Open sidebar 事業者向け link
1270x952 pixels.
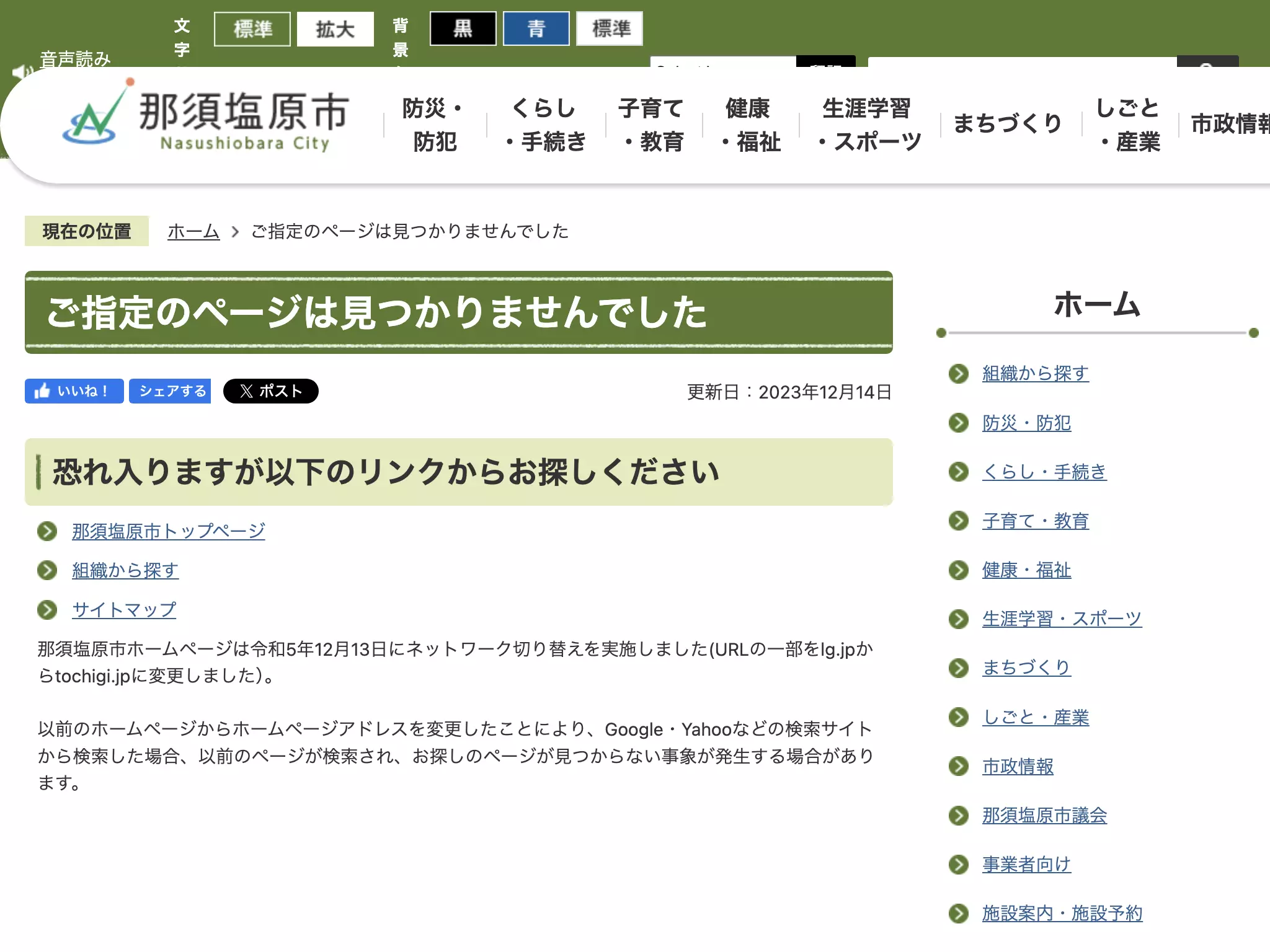pyautogui.click(x=1026, y=864)
